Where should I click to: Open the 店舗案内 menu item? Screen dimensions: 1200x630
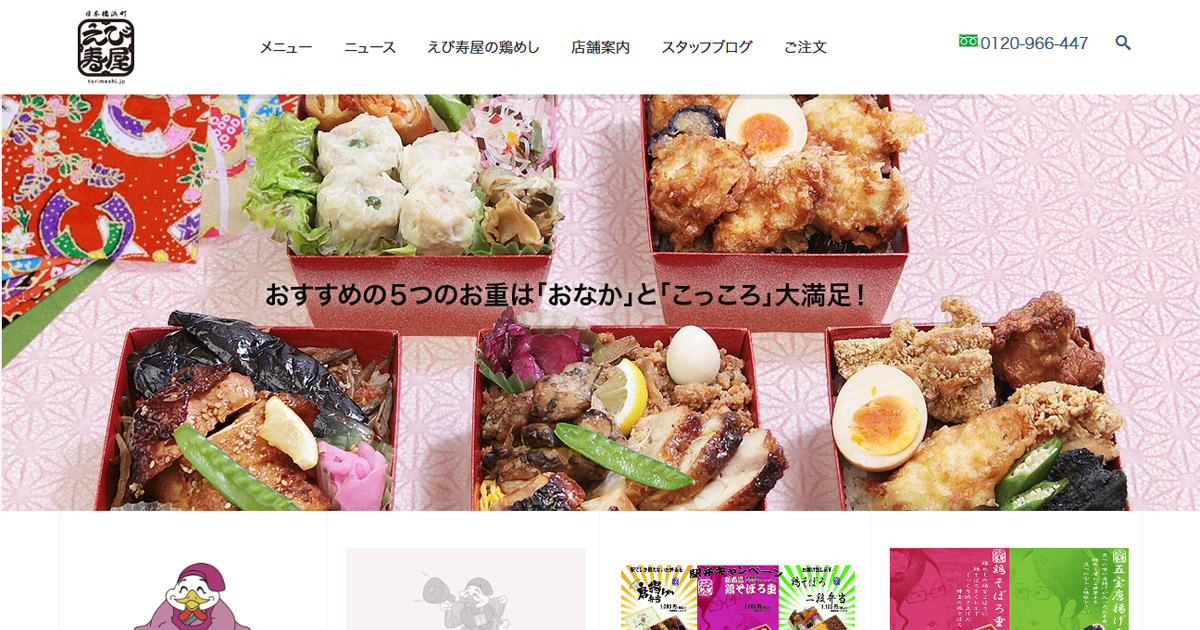(600, 47)
